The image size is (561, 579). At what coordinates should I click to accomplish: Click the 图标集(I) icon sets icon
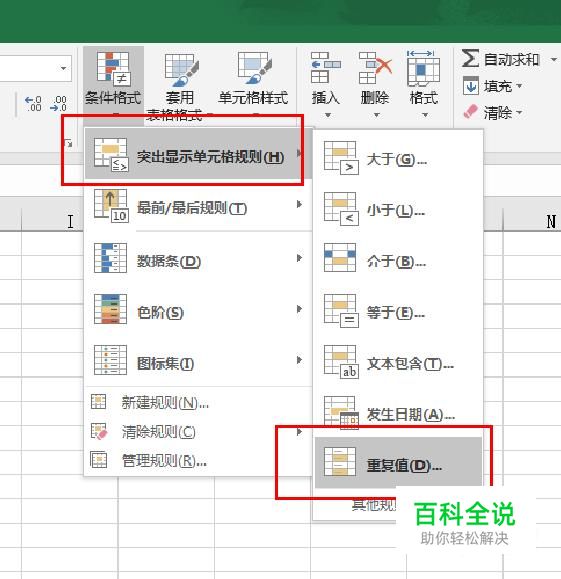coord(110,360)
